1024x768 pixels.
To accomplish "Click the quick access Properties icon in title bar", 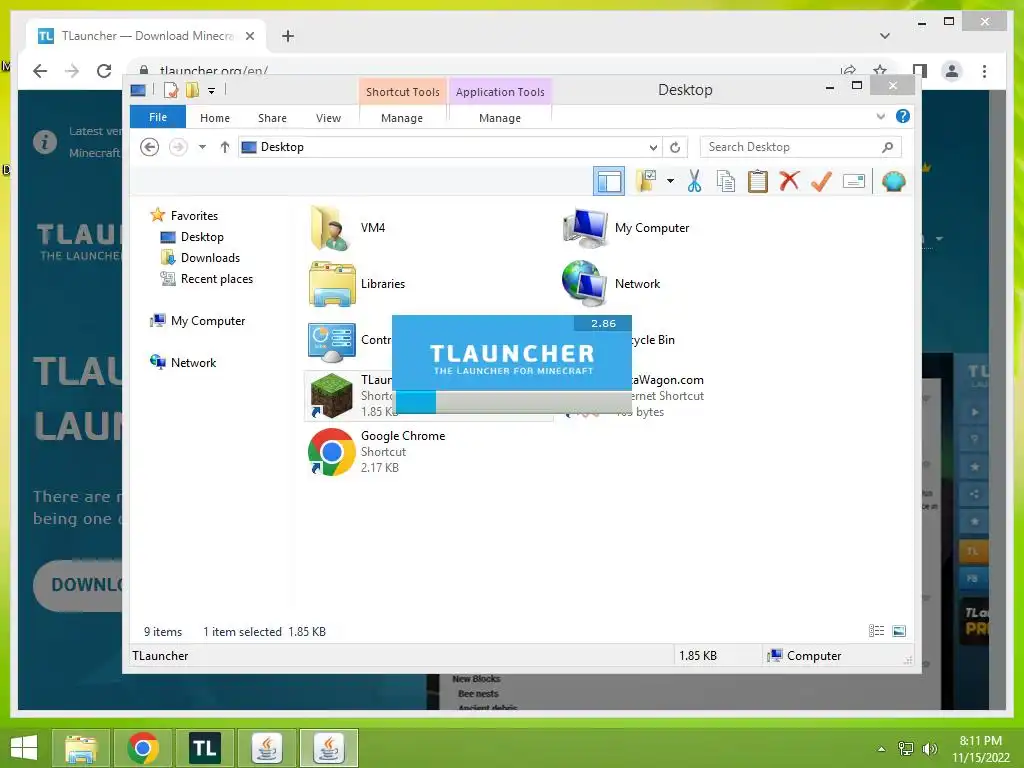I will pyautogui.click(x=170, y=90).
